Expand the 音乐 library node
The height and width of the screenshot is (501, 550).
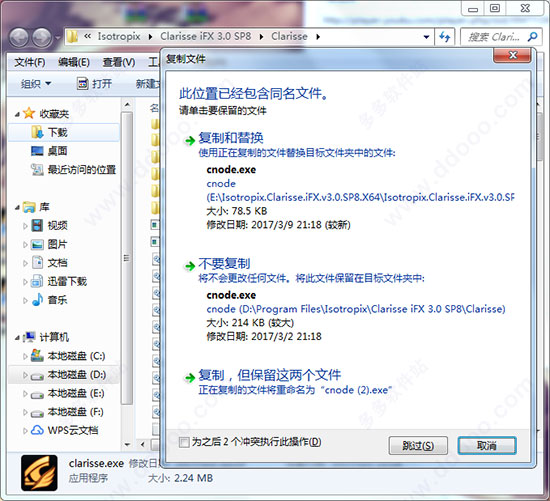(25, 300)
